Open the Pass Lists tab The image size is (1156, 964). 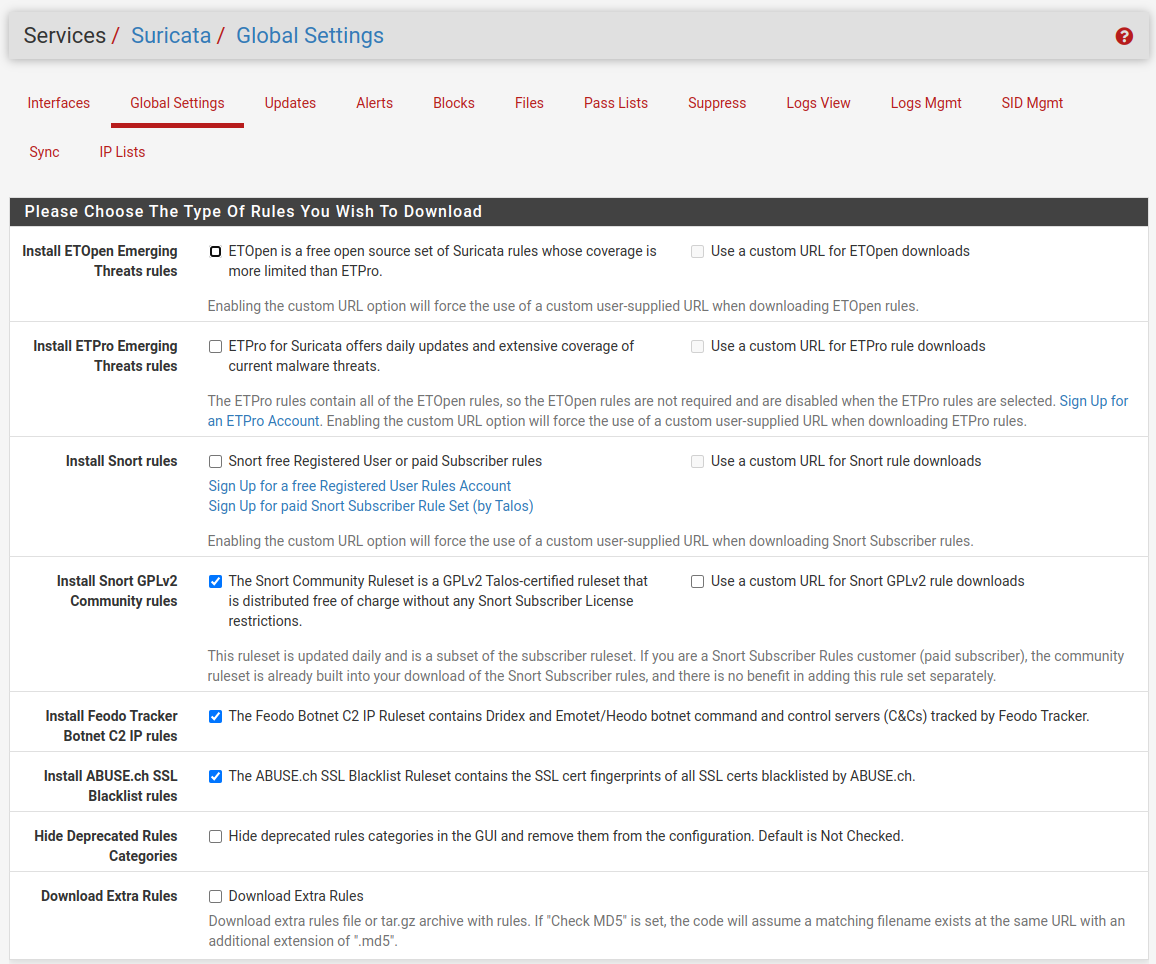tap(615, 103)
